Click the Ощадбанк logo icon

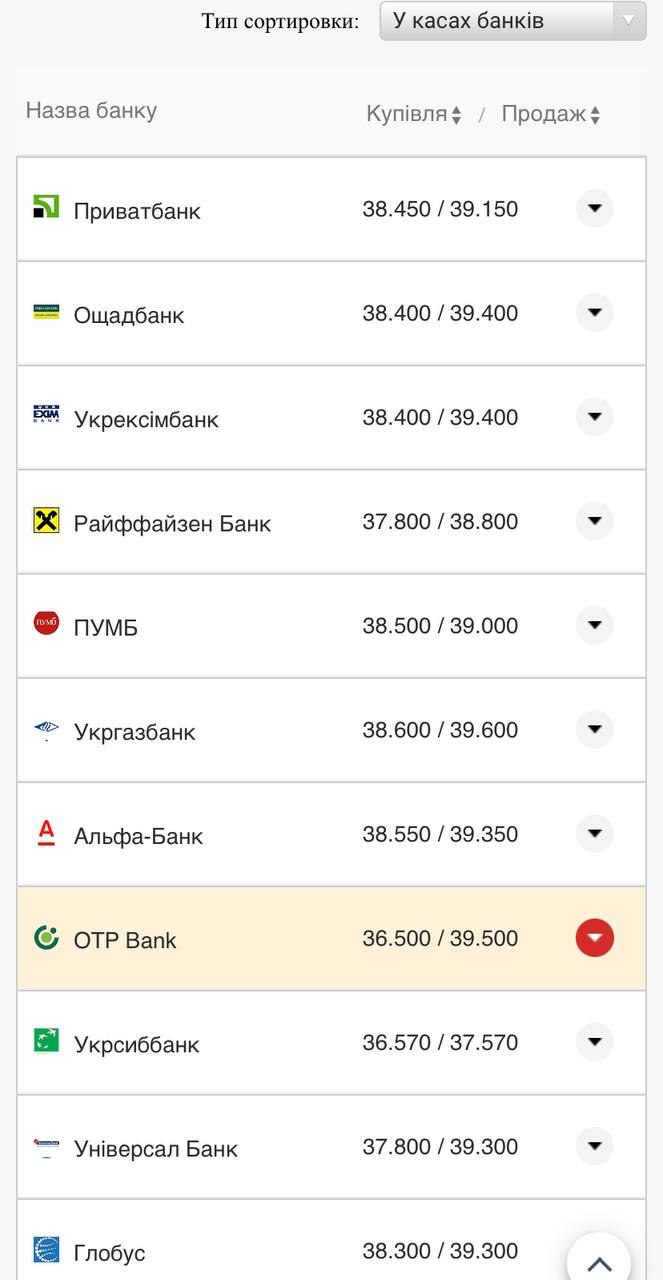pyautogui.click(x=46, y=312)
